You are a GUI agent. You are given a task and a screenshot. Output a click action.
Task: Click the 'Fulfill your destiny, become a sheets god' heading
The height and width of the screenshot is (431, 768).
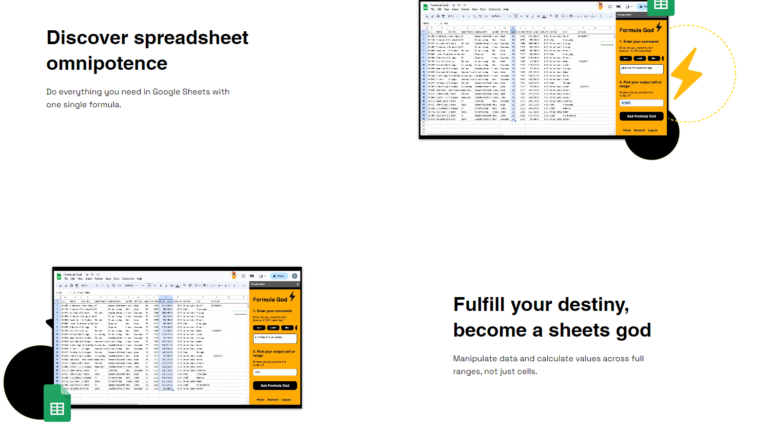tap(552, 317)
